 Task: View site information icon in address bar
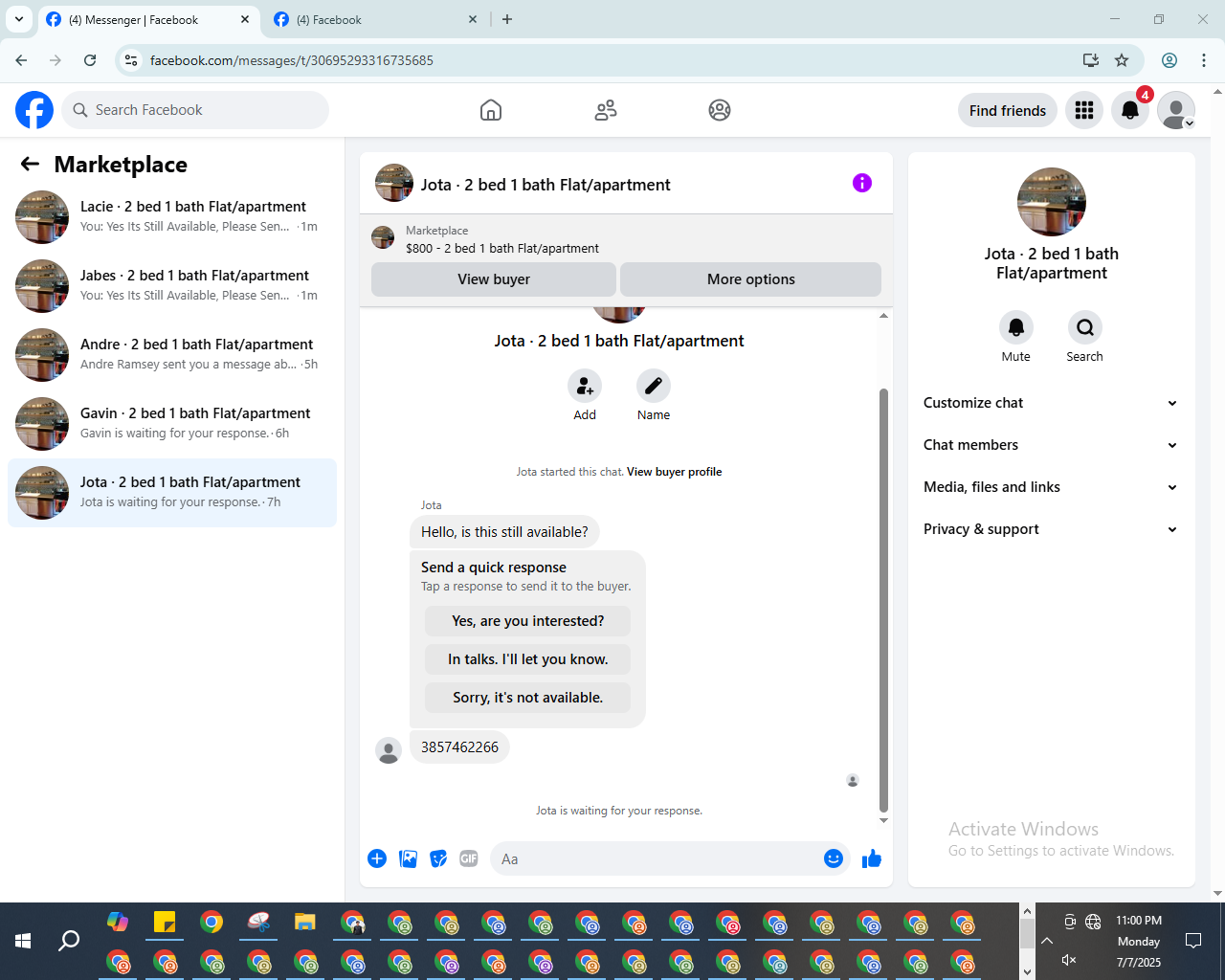(132, 60)
